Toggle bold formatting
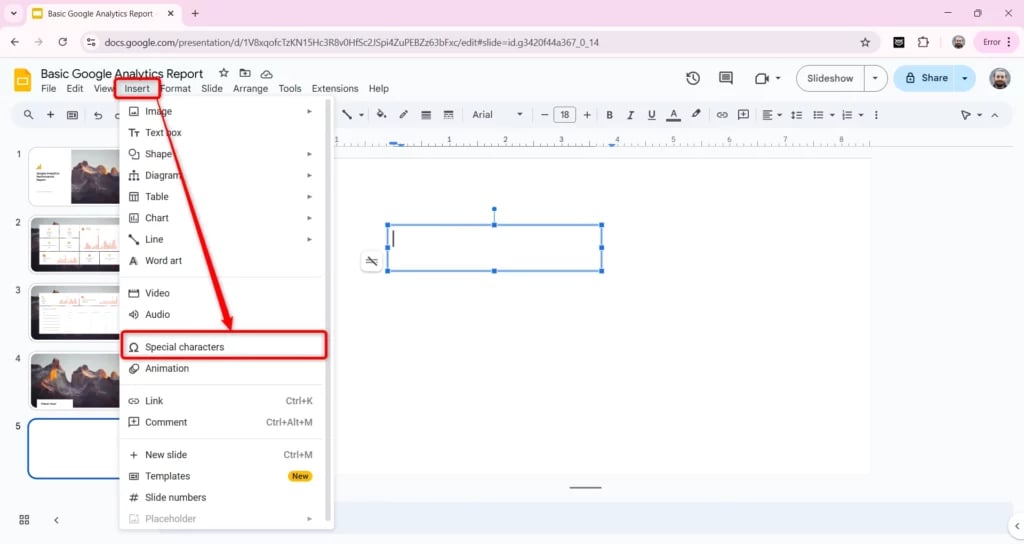 click(609, 115)
